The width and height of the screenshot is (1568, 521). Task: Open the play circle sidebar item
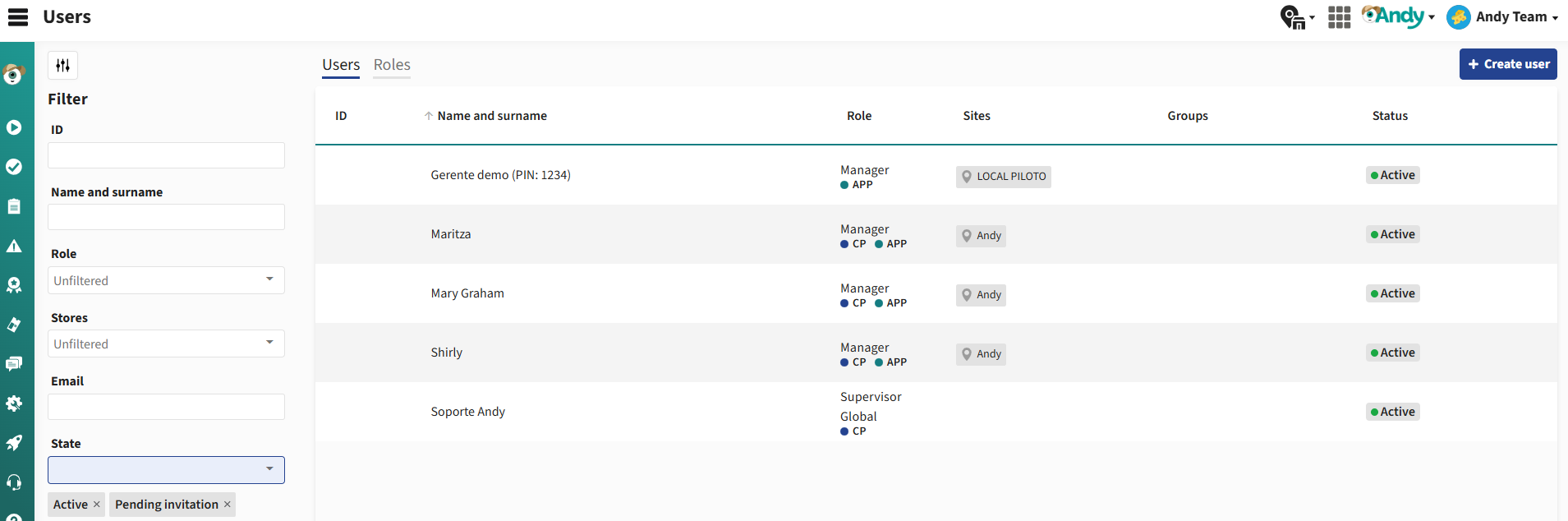pos(14,127)
